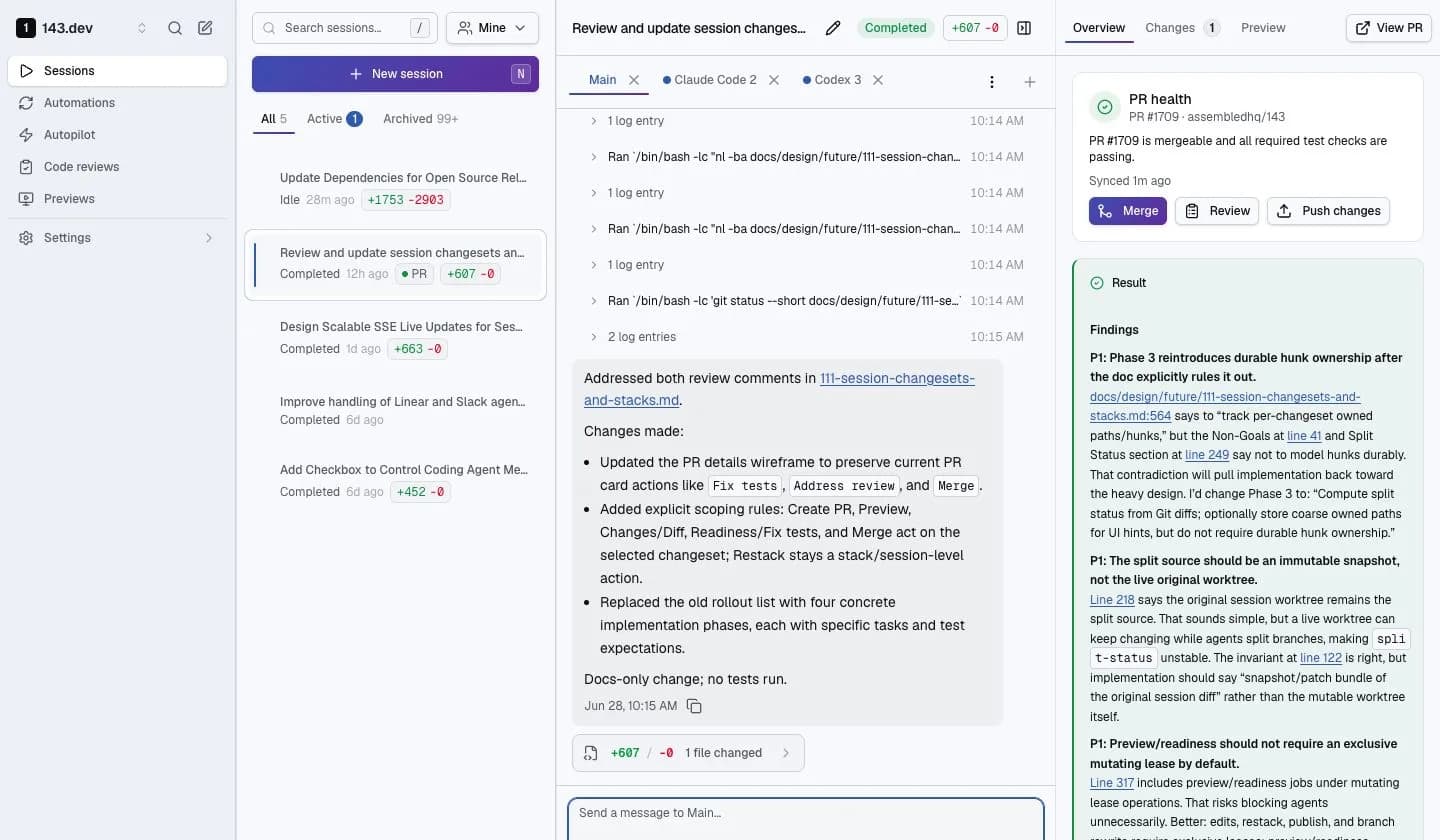The height and width of the screenshot is (840, 1440).
Task: Select the All sessions tab
Action: (273, 119)
